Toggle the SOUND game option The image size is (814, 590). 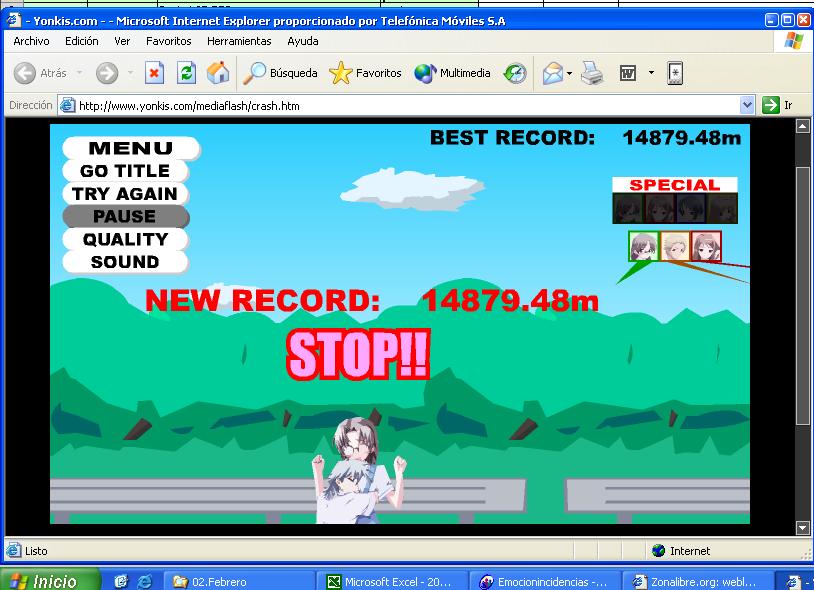[125, 262]
